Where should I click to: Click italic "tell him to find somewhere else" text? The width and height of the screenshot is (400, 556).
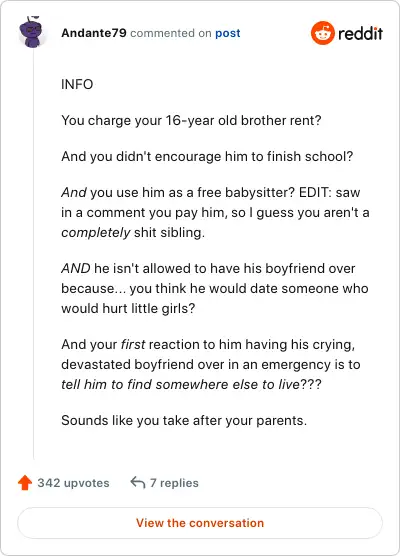[x=180, y=384]
